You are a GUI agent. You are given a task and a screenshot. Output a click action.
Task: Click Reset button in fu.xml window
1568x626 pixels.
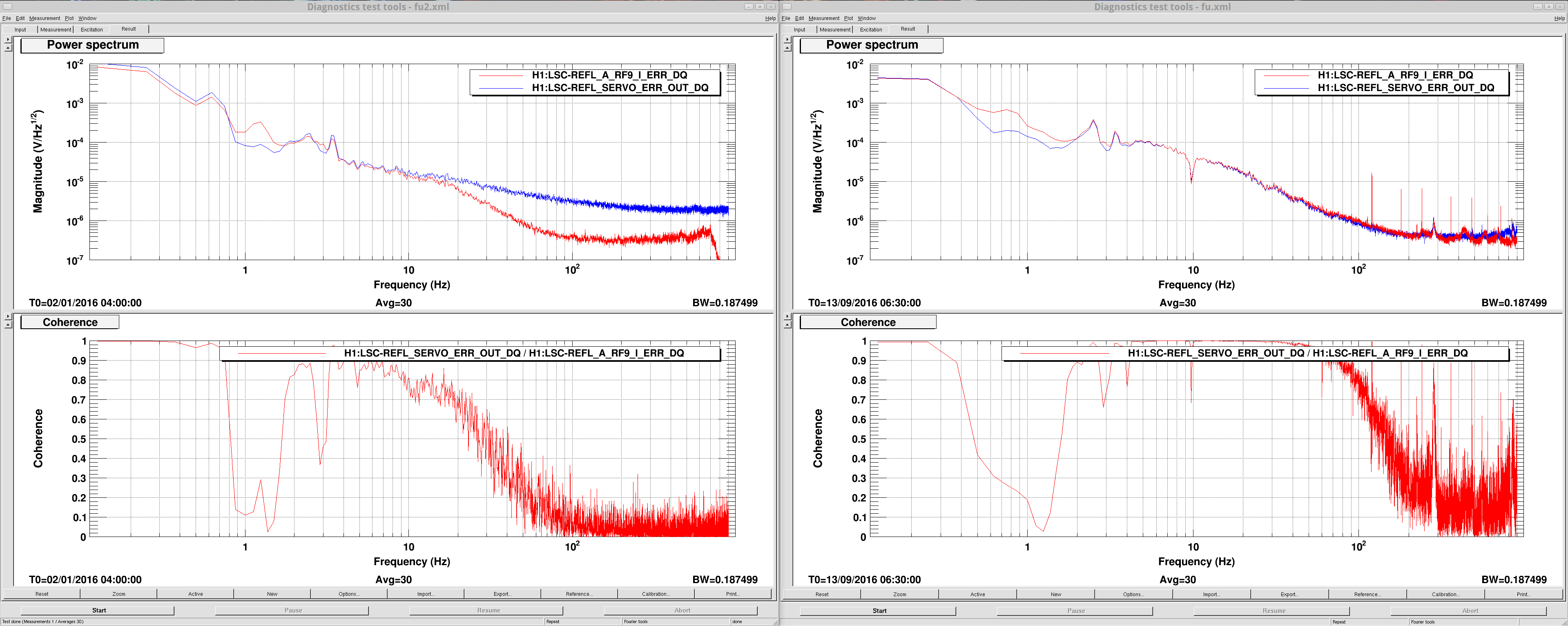point(822,595)
